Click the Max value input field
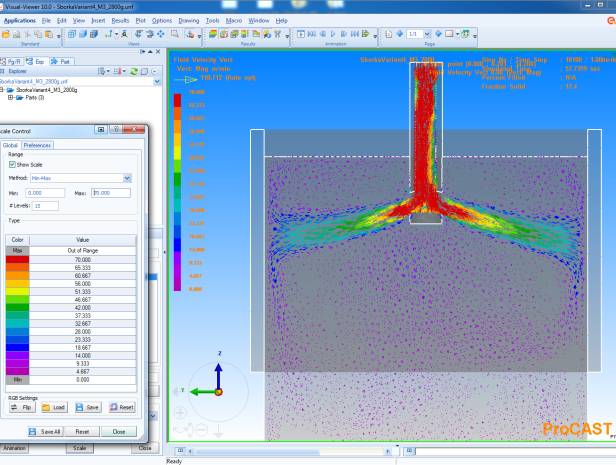The height and width of the screenshot is (465, 616). click(x=111, y=192)
